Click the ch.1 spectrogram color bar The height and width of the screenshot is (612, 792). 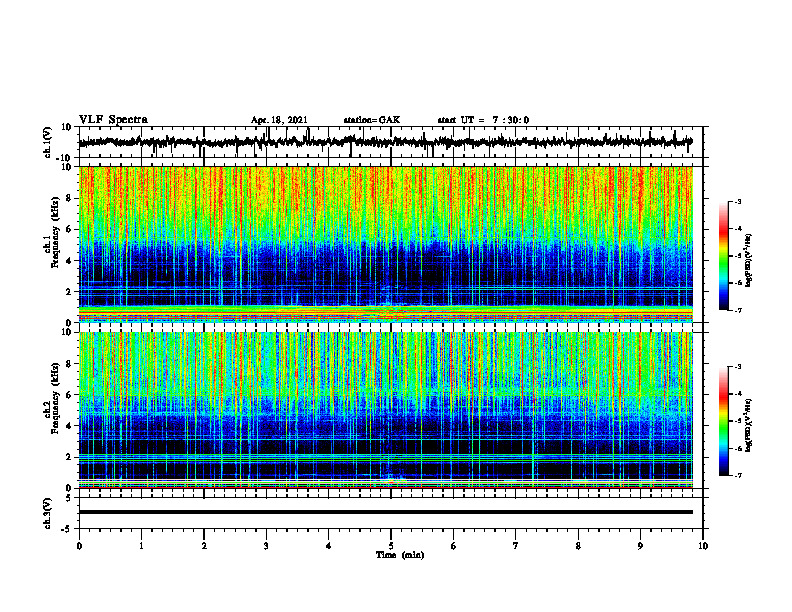724,256
